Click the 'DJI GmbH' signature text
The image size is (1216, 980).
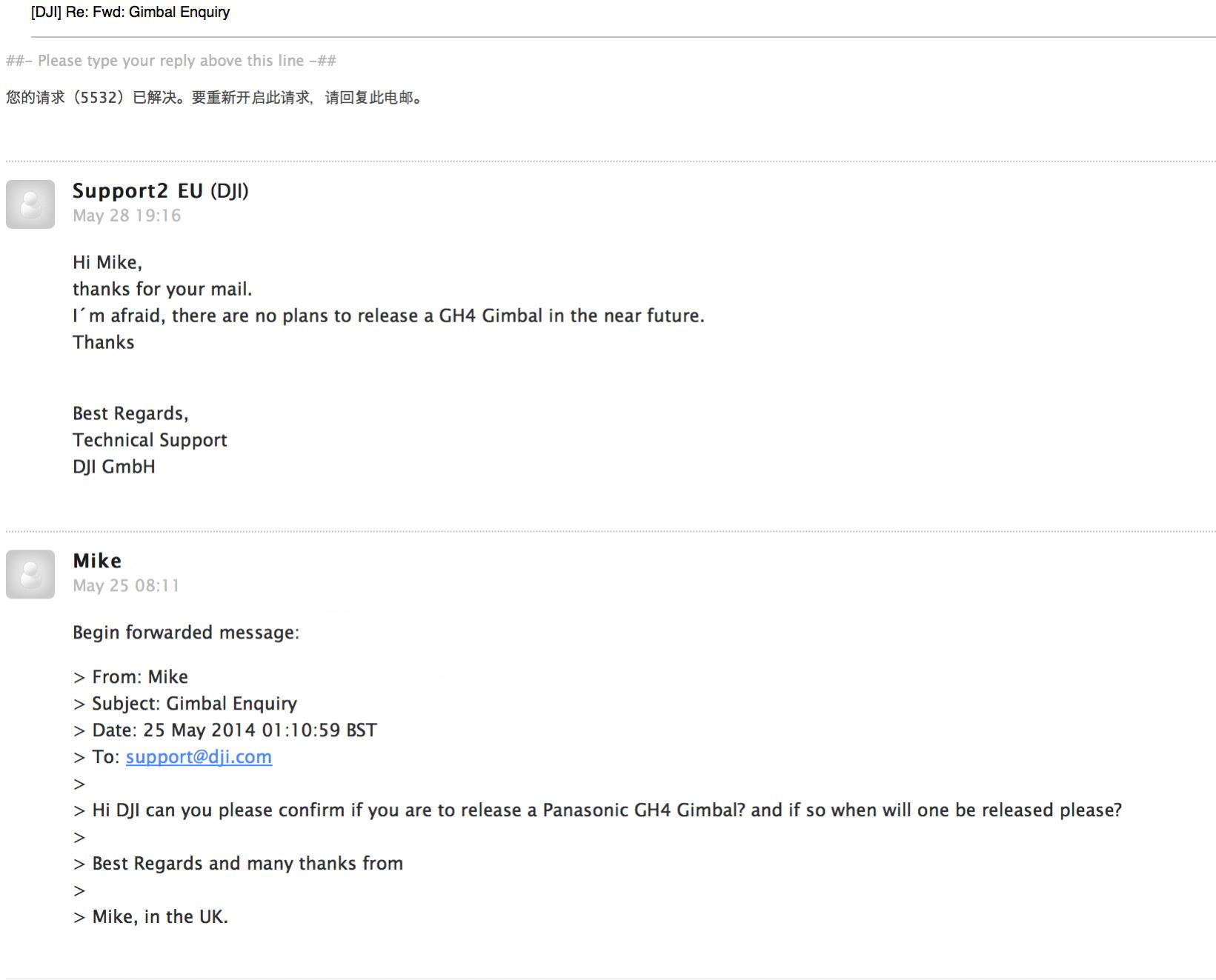(114, 467)
